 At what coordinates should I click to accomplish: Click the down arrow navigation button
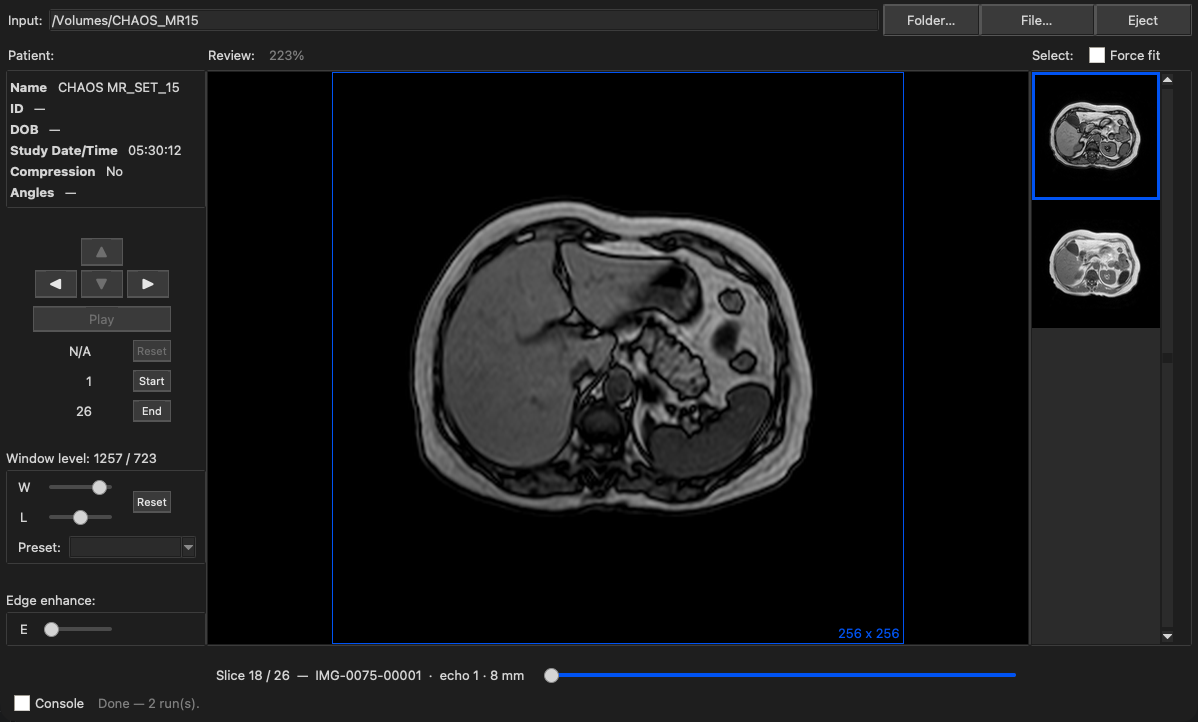[x=102, y=283]
